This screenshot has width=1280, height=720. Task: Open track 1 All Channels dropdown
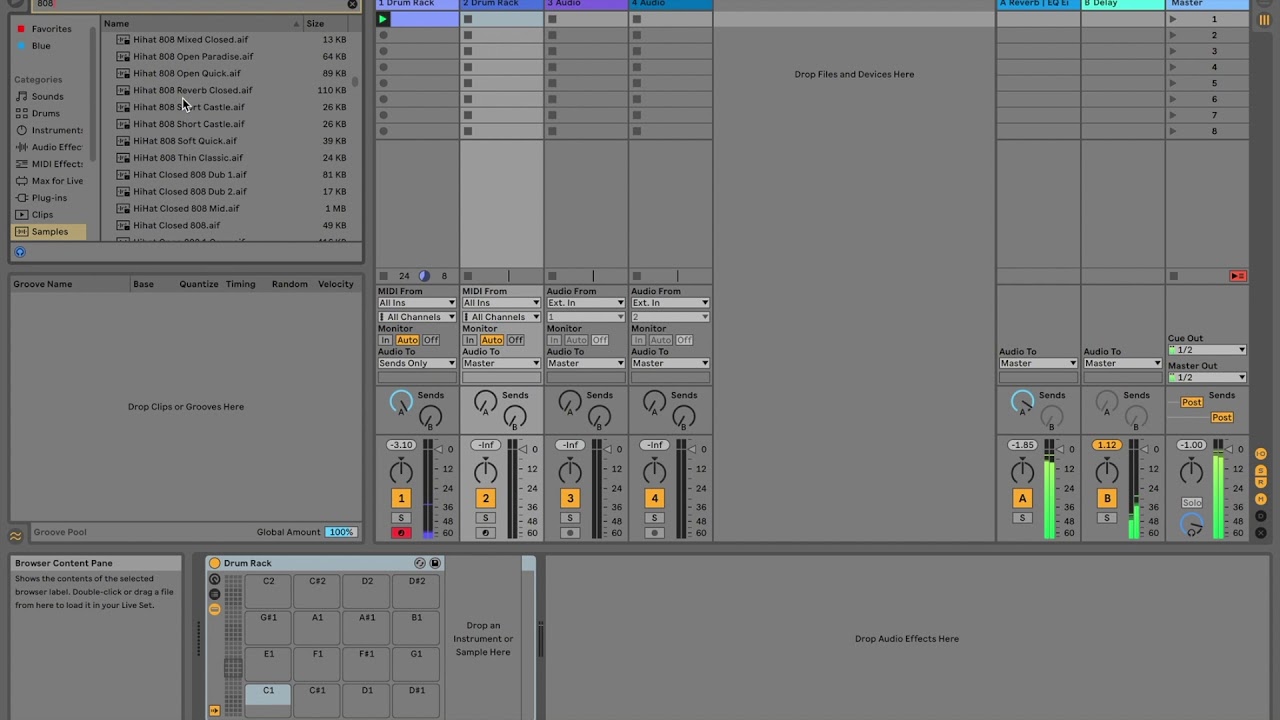point(417,317)
